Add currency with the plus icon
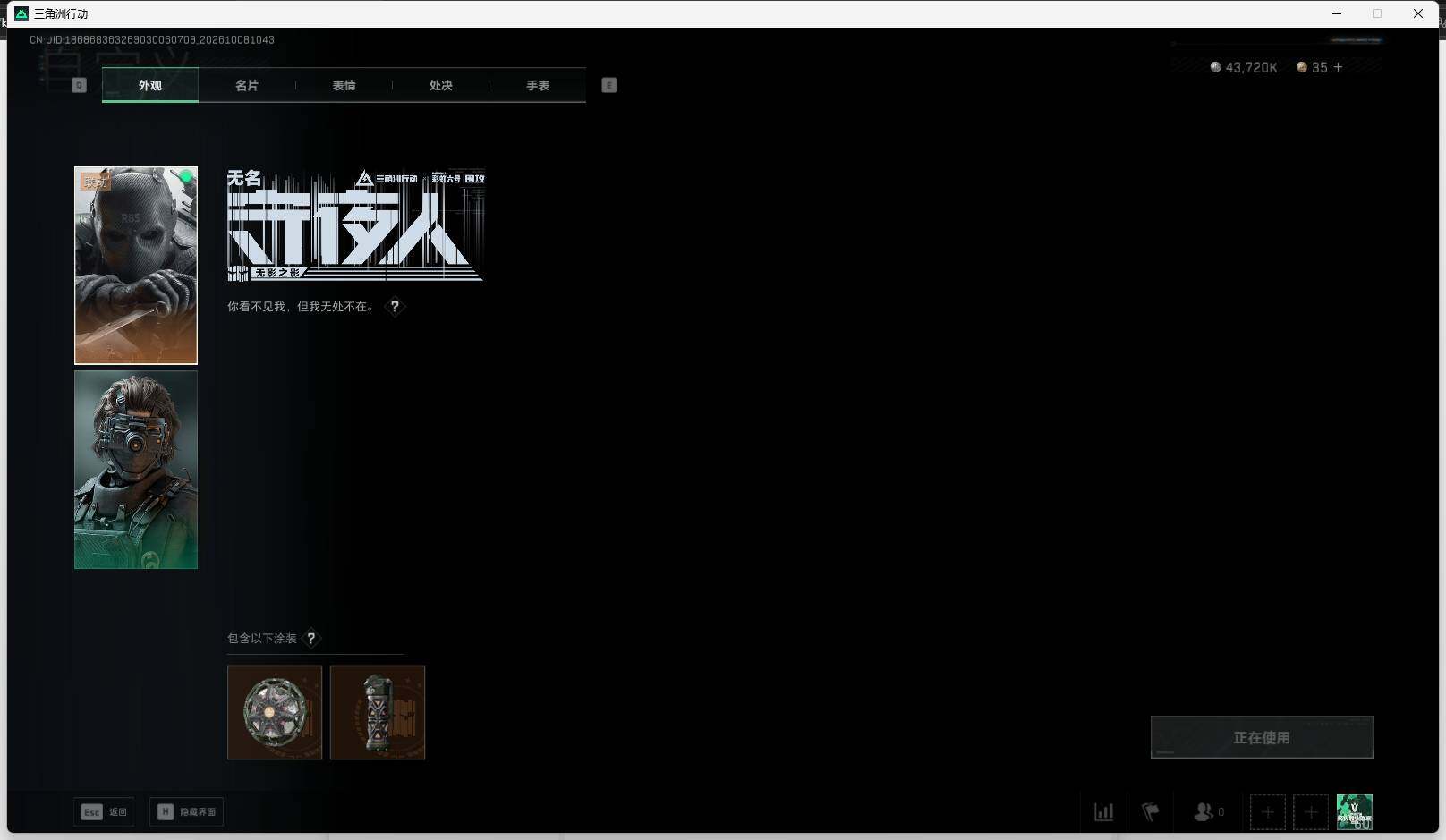The width and height of the screenshot is (1446, 840). [1339, 67]
